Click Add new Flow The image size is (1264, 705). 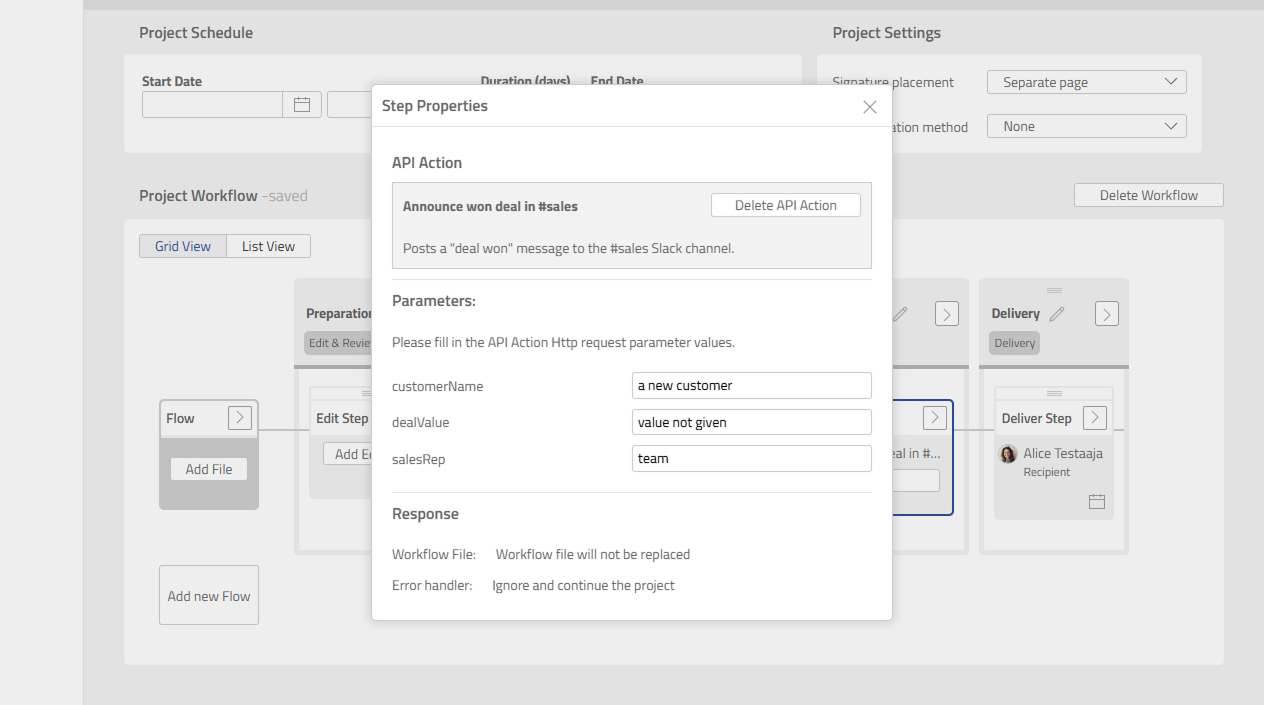click(209, 596)
